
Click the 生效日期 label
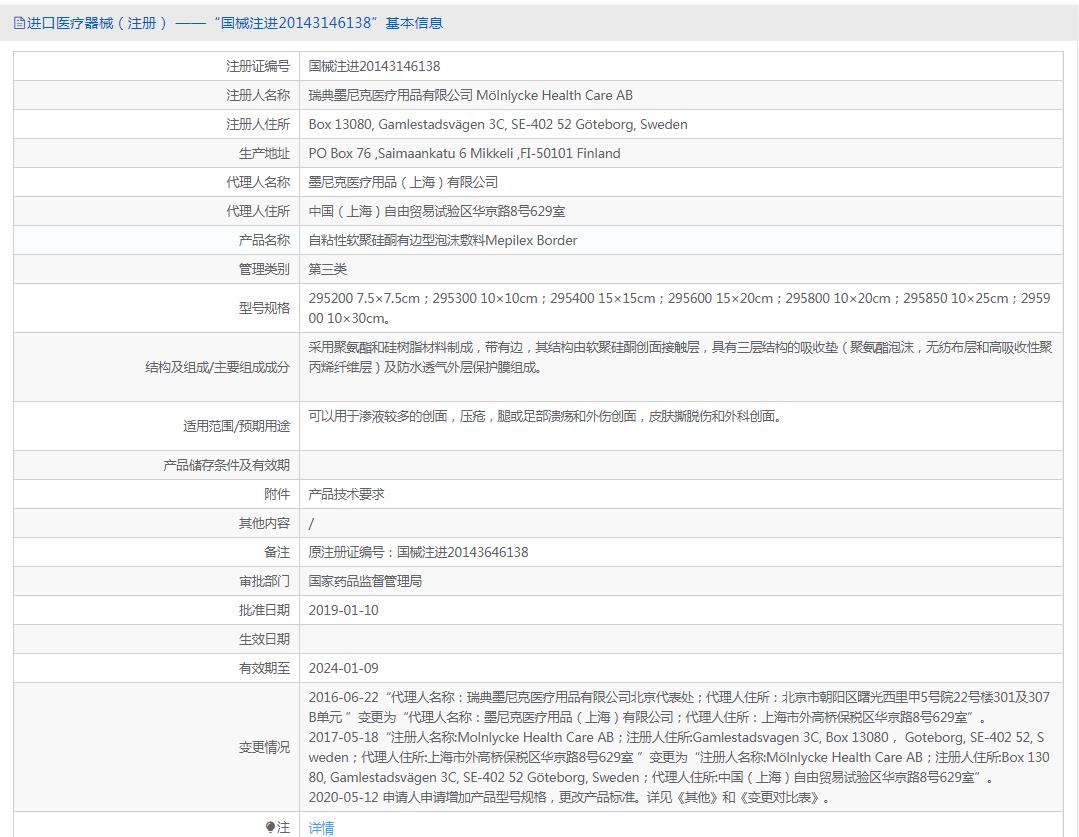pyautogui.click(x=264, y=638)
